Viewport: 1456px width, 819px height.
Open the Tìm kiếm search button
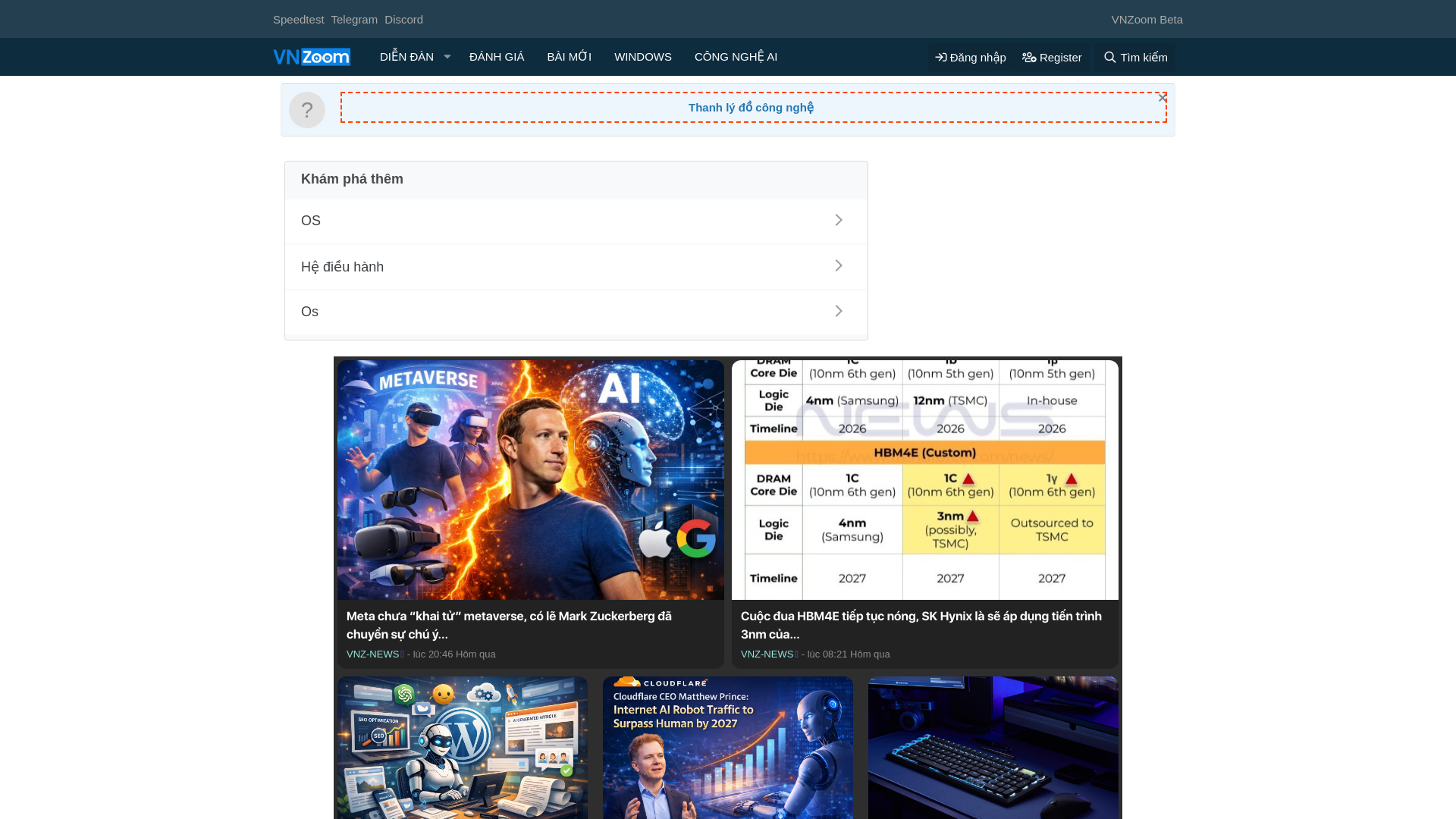[1135, 58]
